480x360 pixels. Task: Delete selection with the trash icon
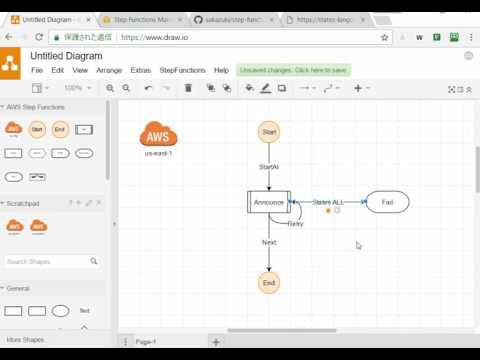pos(188,88)
